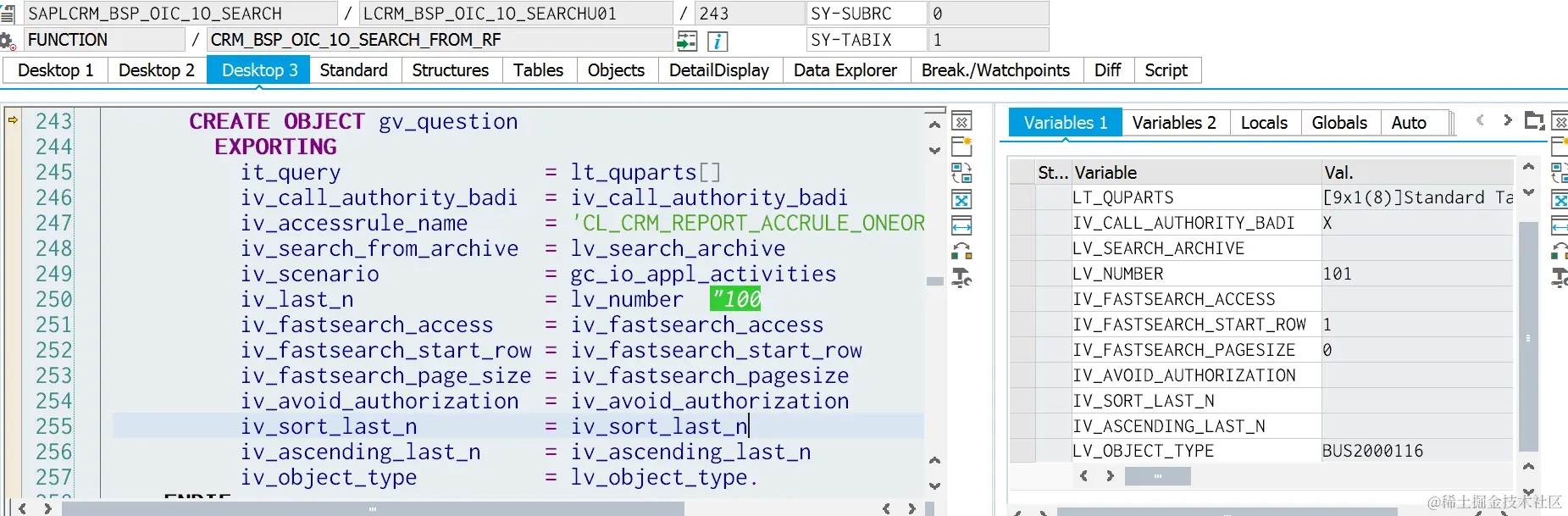Click the horizontal scrollbar thumb under variables table
Viewport: 1568px width, 516px height.
[x=1157, y=476]
